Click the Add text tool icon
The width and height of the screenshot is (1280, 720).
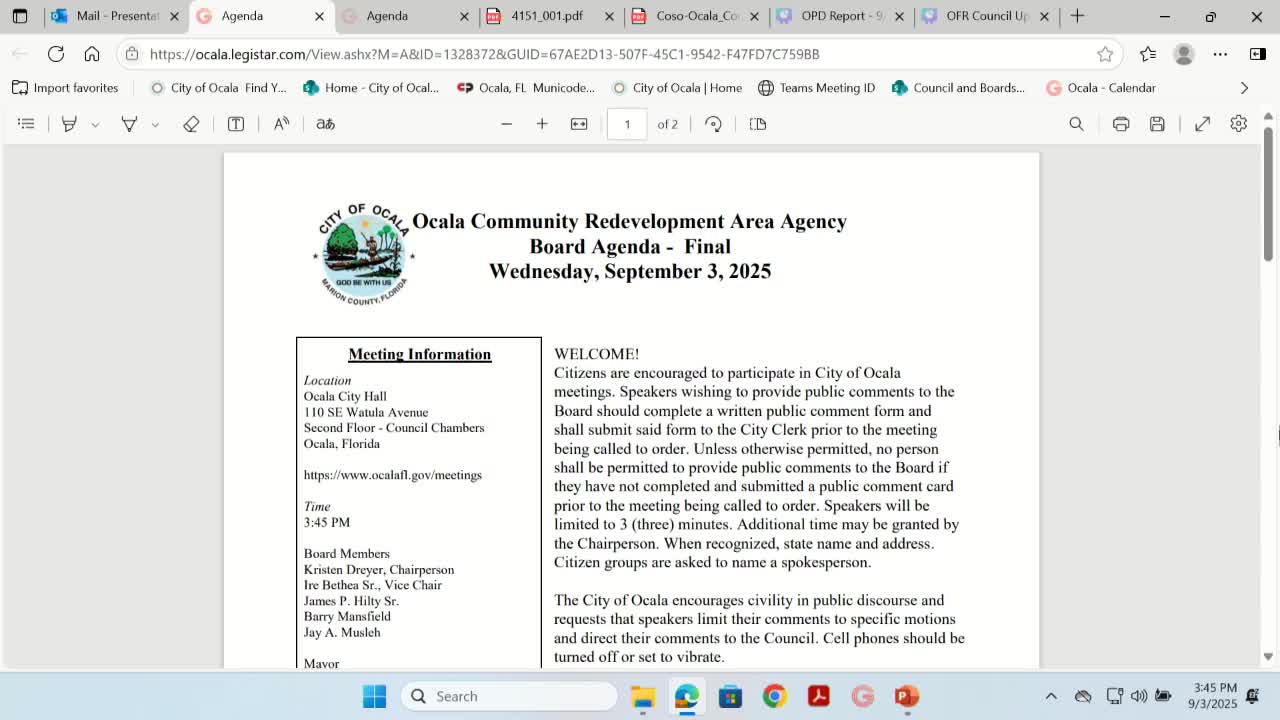236,124
